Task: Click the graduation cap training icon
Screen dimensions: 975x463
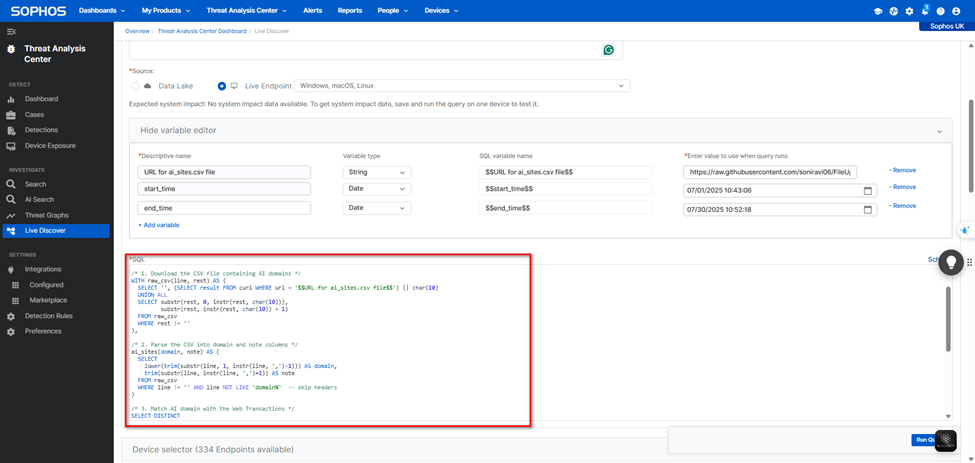Action: click(x=878, y=11)
